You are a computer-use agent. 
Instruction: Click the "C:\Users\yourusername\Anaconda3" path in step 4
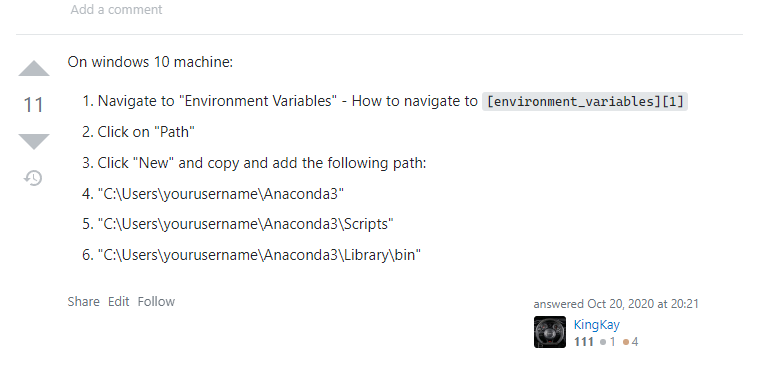click(x=221, y=194)
